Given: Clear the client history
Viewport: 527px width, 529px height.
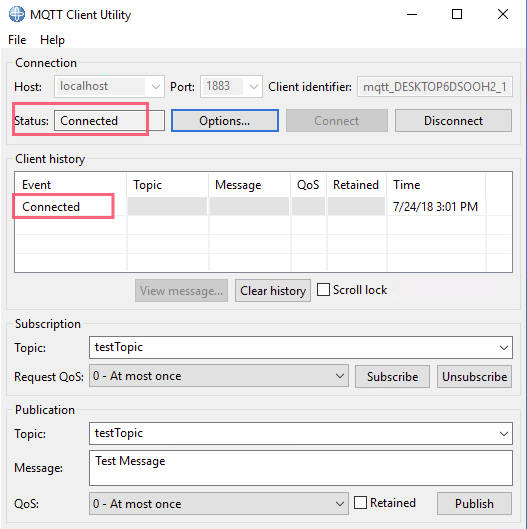Looking at the screenshot, I should click(x=273, y=290).
